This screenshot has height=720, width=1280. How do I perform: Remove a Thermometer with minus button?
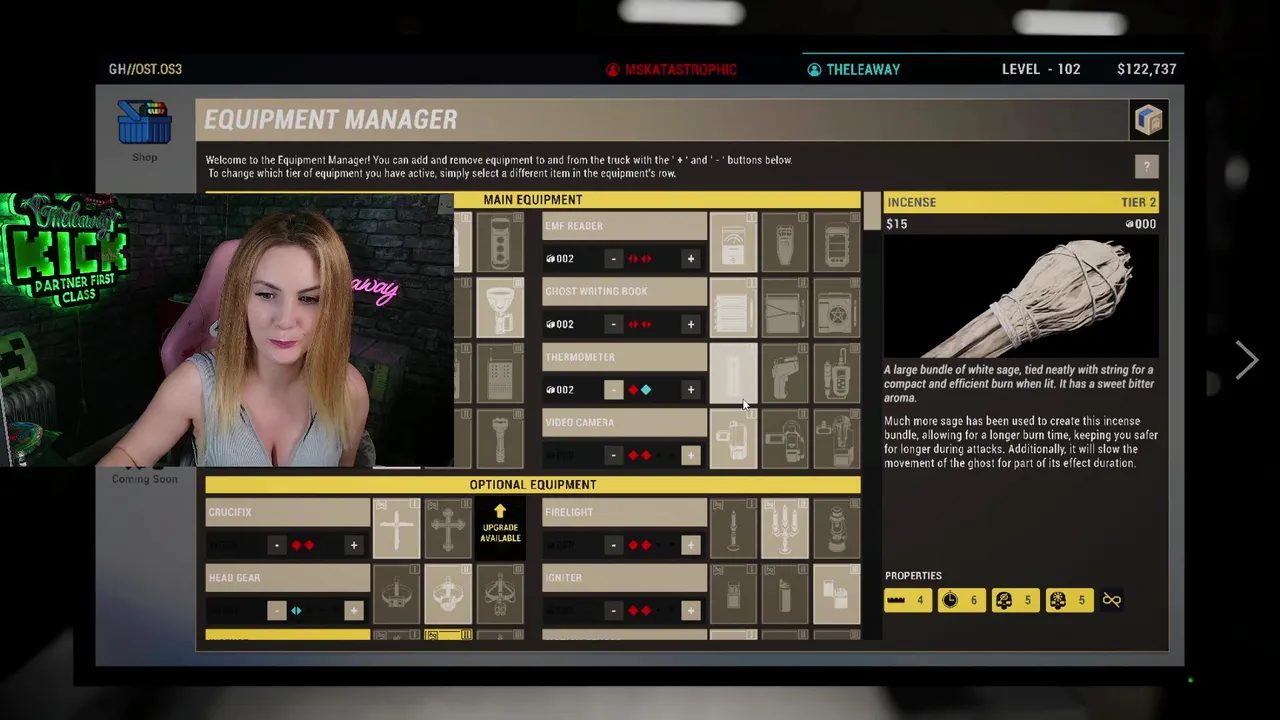(613, 390)
